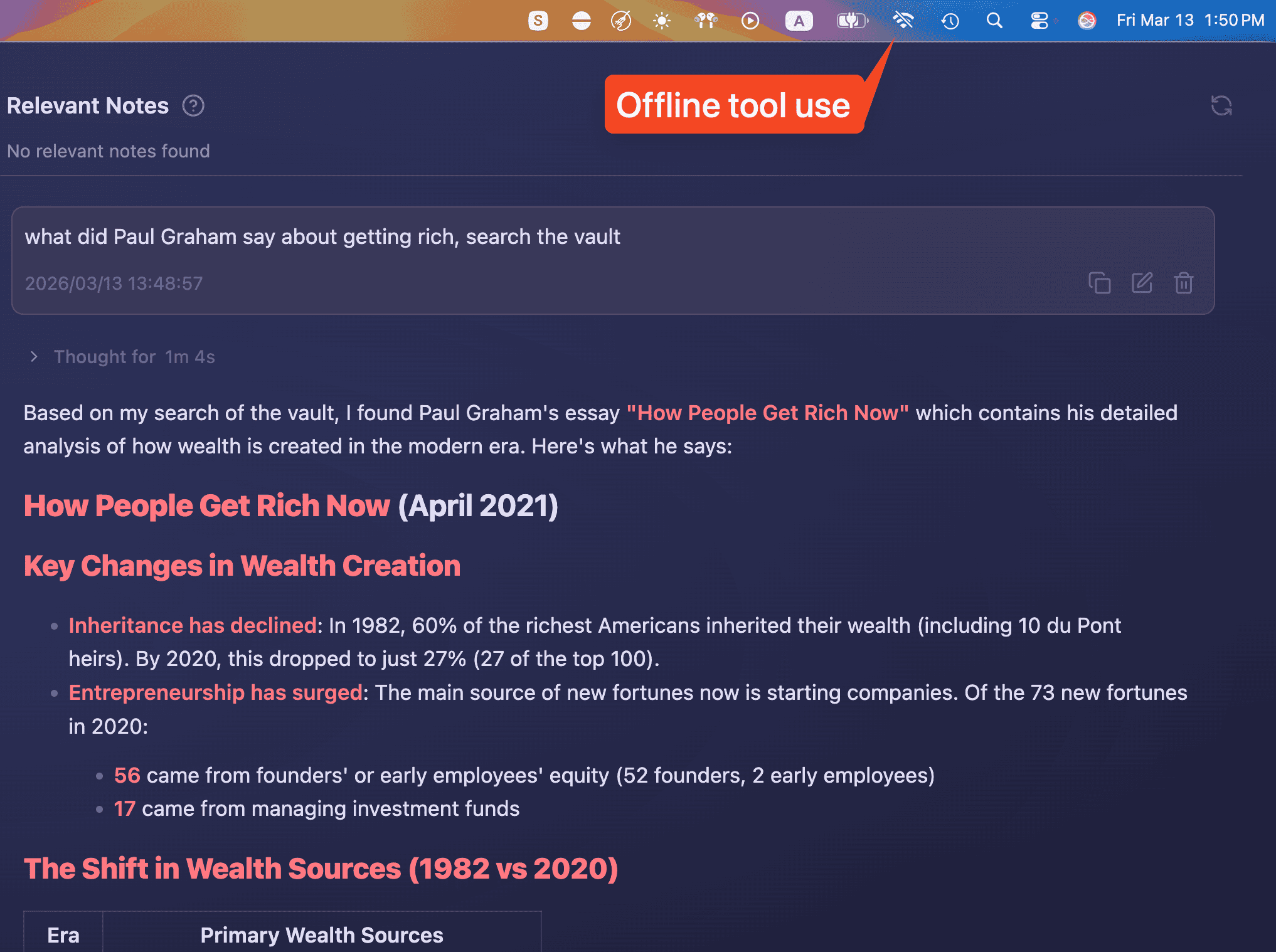
Task: Click the date and time in menu bar
Action: 1190,21
